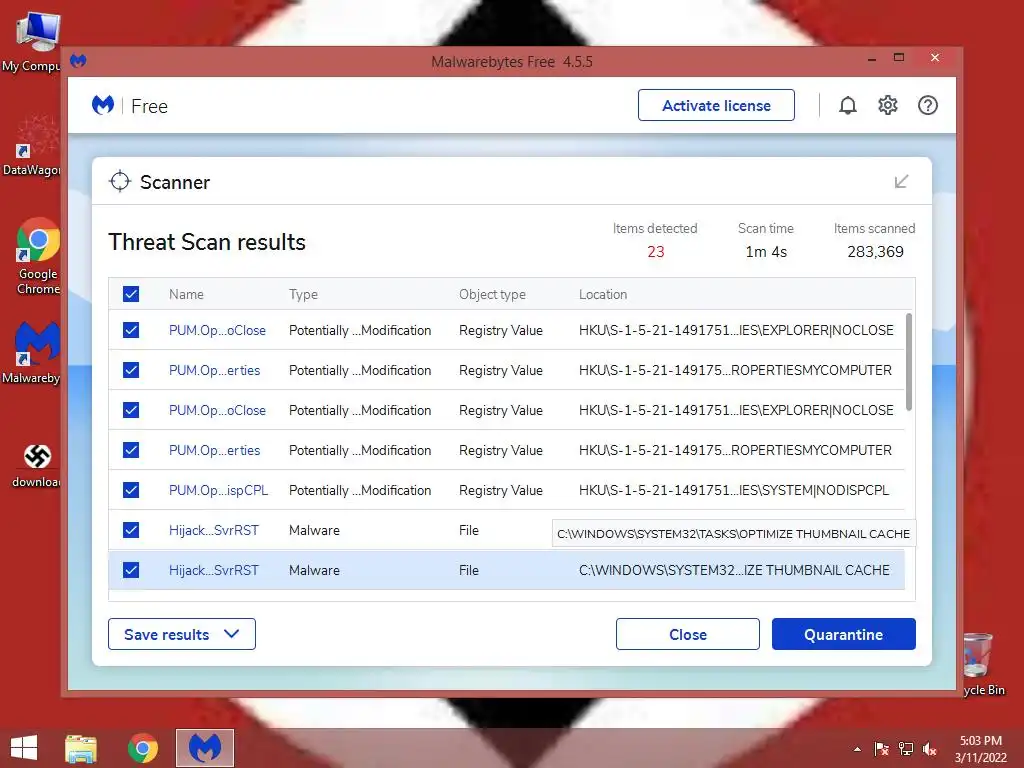Click the Malware type cell in the highlighted row

point(314,570)
